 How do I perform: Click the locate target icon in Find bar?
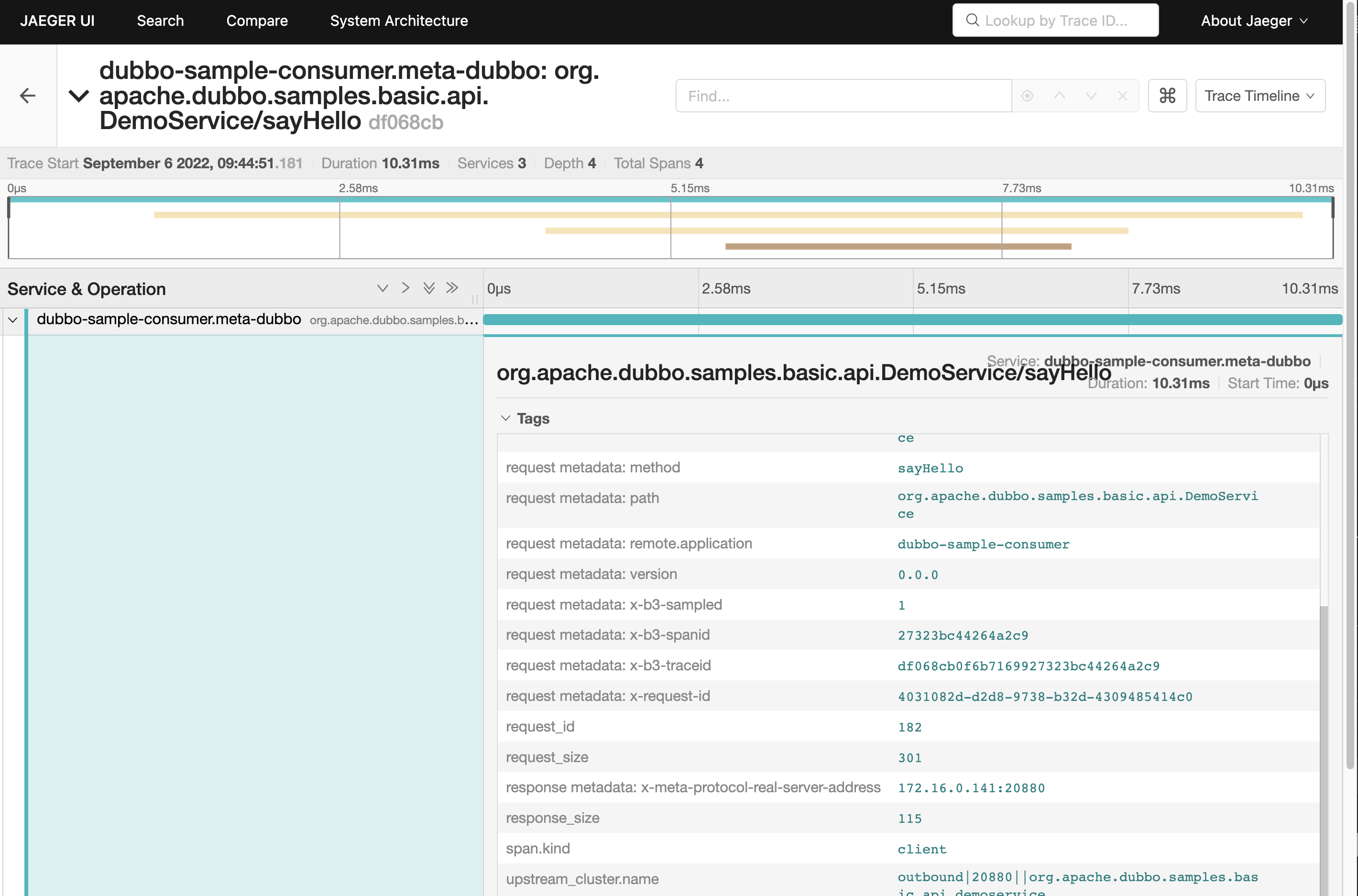(x=1027, y=96)
